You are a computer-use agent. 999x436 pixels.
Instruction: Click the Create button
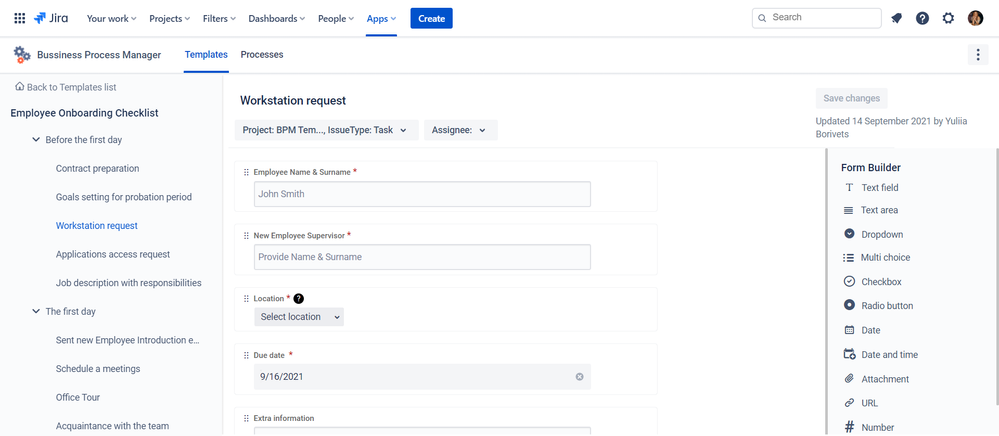pos(431,18)
